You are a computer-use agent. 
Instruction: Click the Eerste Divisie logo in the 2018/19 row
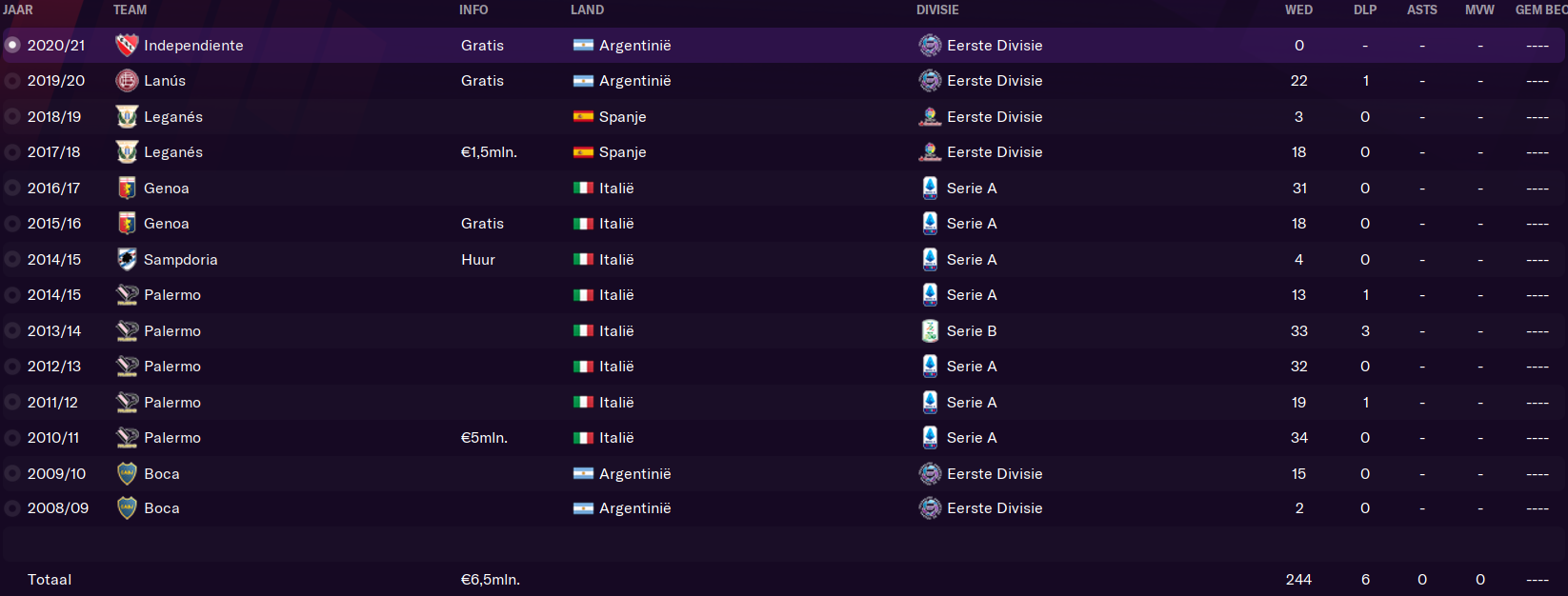(930, 116)
